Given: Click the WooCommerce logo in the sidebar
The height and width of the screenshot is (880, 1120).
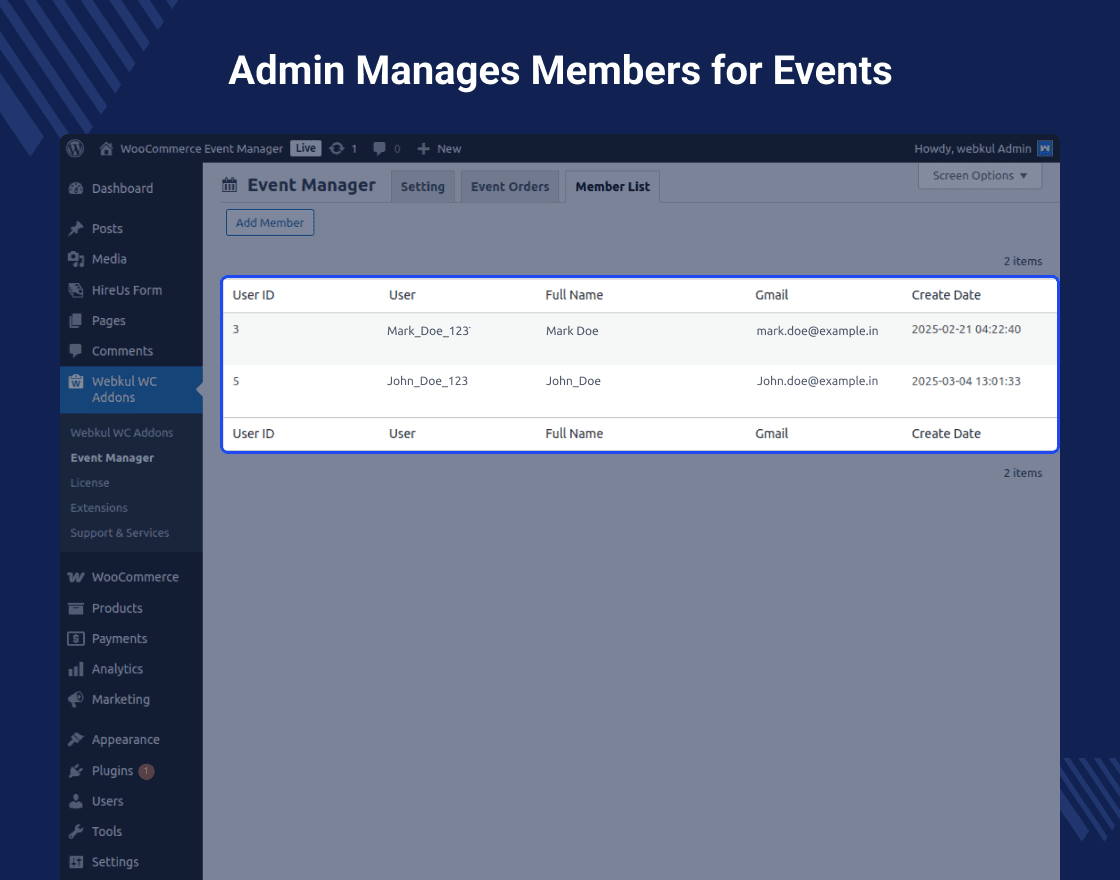Looking at the screenshot, I should coord(76,577).
